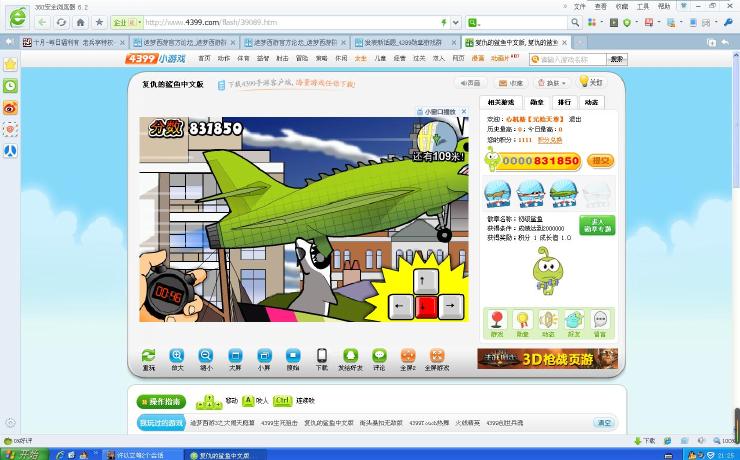The width and height of the screenshot is (740, 460).
Task: Click the 火线精英 recently played link
Action: [x=467, y=423]
